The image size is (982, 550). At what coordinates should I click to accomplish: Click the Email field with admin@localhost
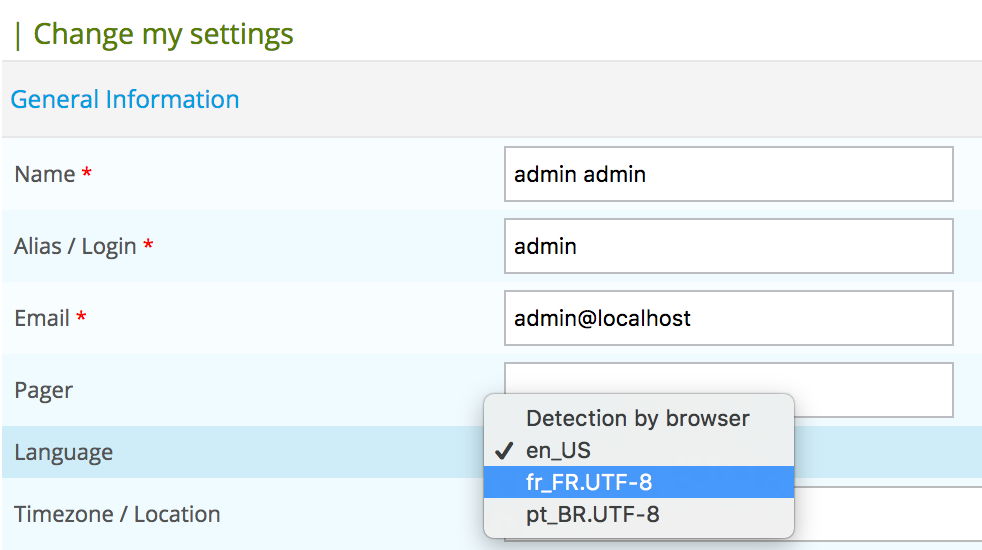coord(728,318)
